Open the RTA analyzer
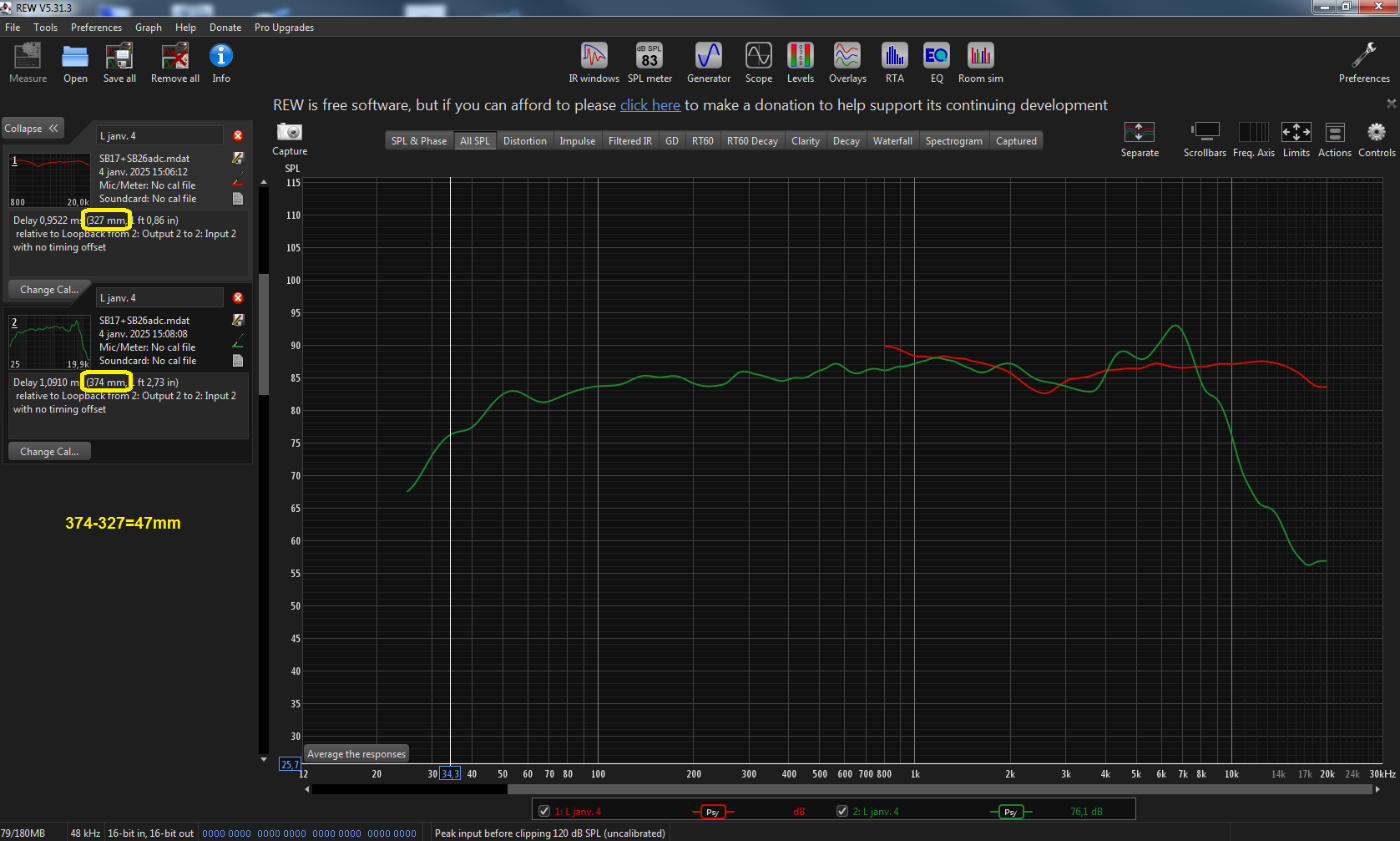The height and width of the screenshot is (841, 1400). pyautogui.click(x=894, y=62)
